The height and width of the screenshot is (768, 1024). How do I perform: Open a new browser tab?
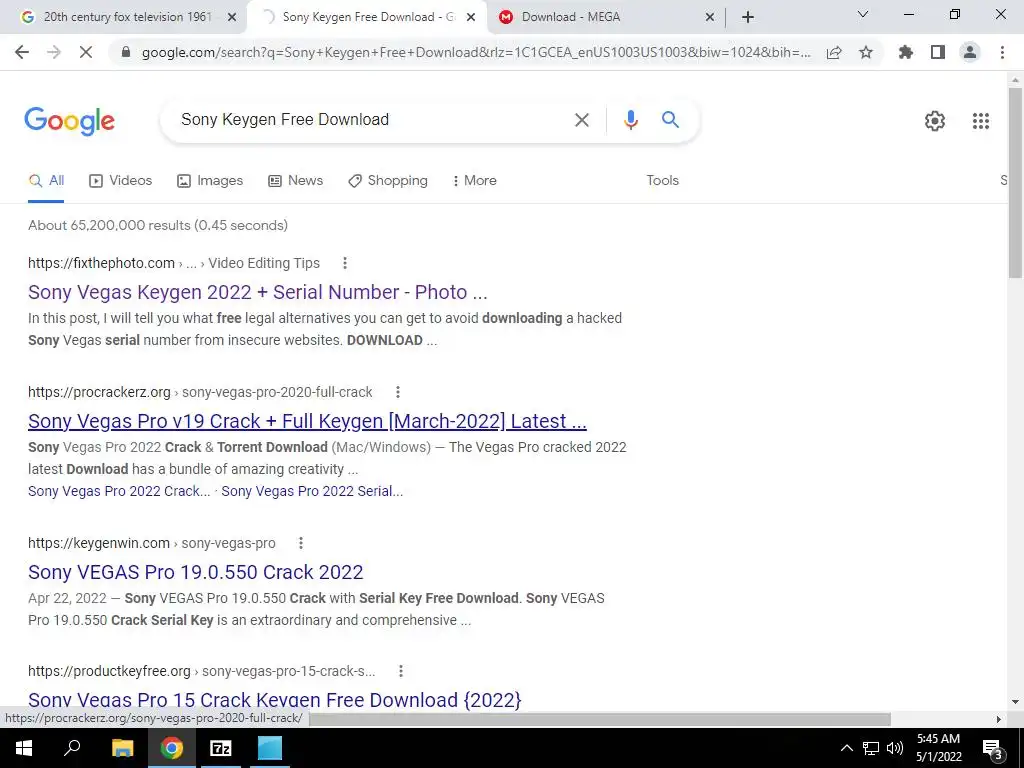(x=748, y=18)
